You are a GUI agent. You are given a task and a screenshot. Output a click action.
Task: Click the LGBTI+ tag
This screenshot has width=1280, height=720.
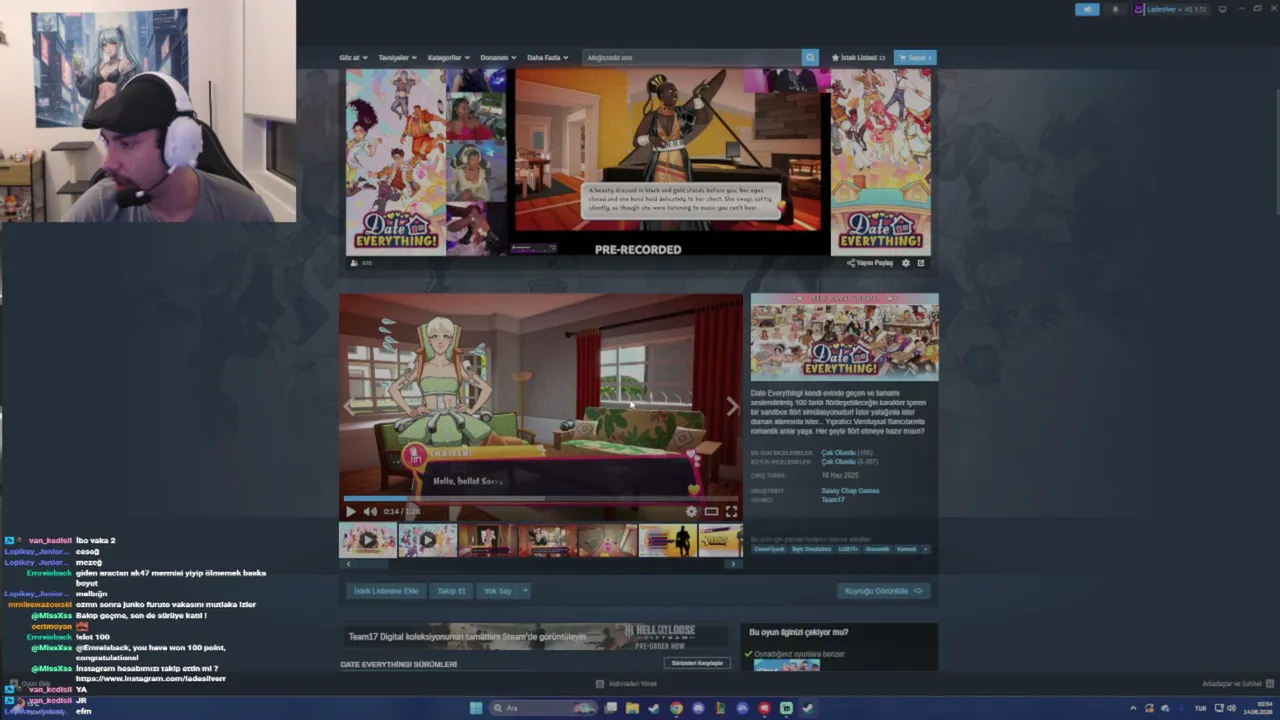(848, 549)
